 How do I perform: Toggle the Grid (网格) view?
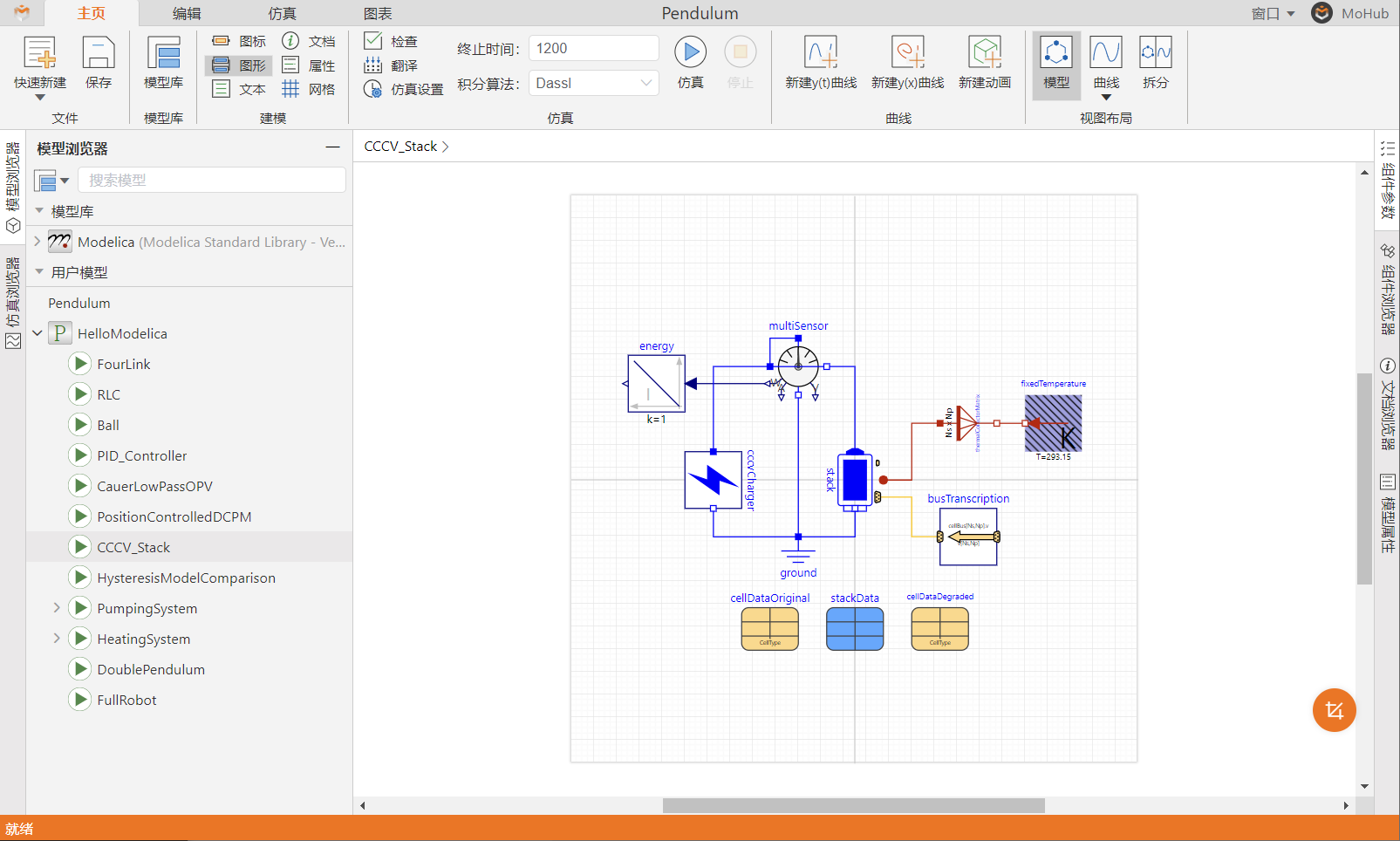(x=309, y=89)
